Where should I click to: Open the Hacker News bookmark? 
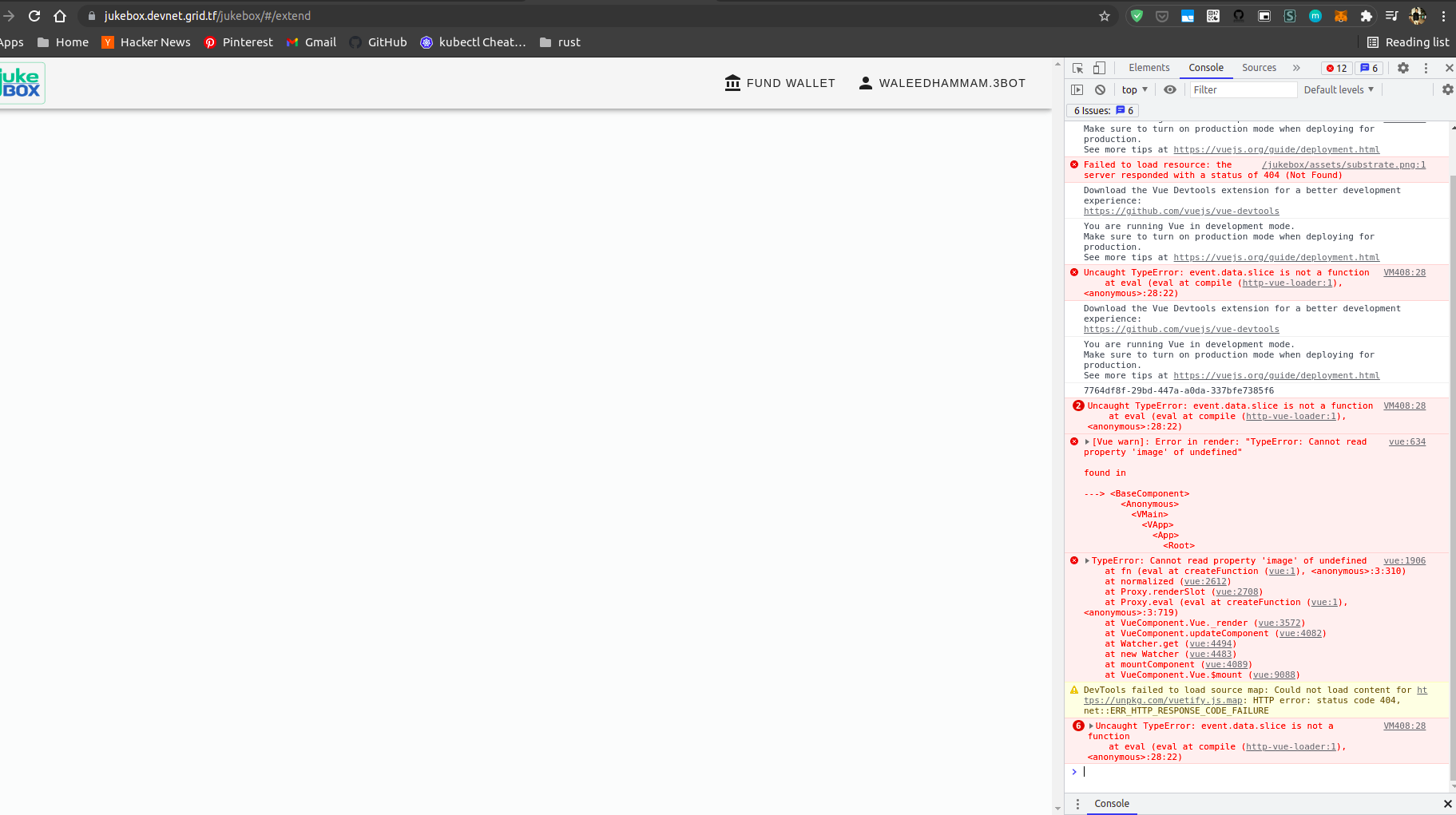click(x=146, y=42)
